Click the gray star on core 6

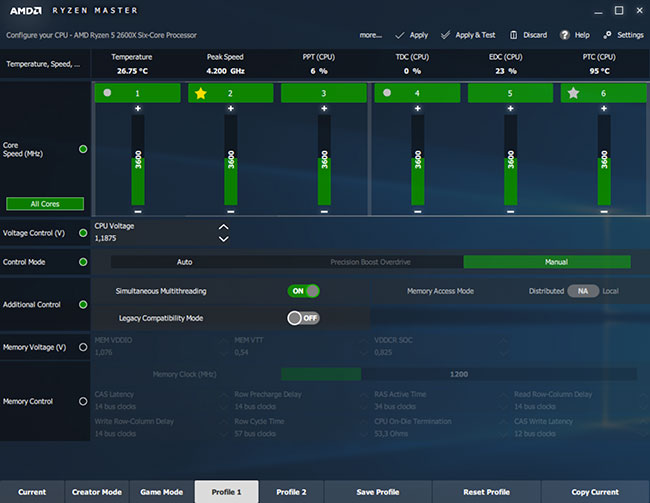[573, 93]
